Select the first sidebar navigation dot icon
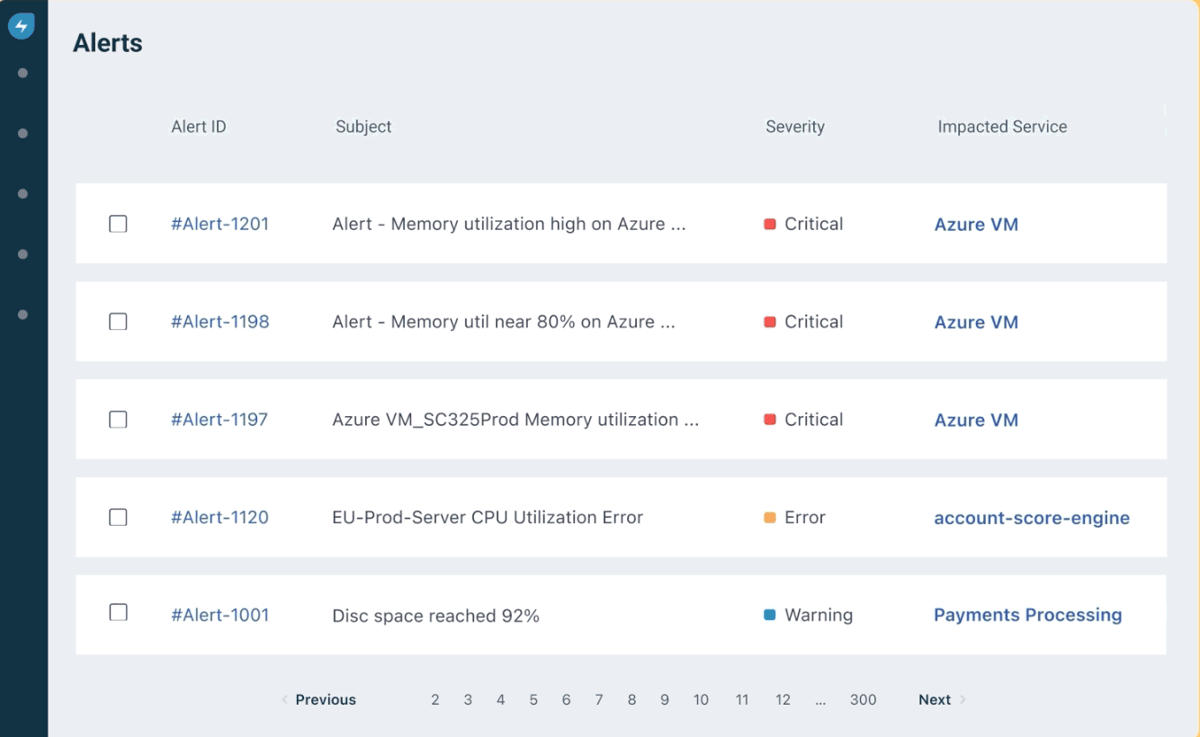Image resolution: width=1200 pixels, height=737 pixels. pyautogui.click(x=22, y=72)
